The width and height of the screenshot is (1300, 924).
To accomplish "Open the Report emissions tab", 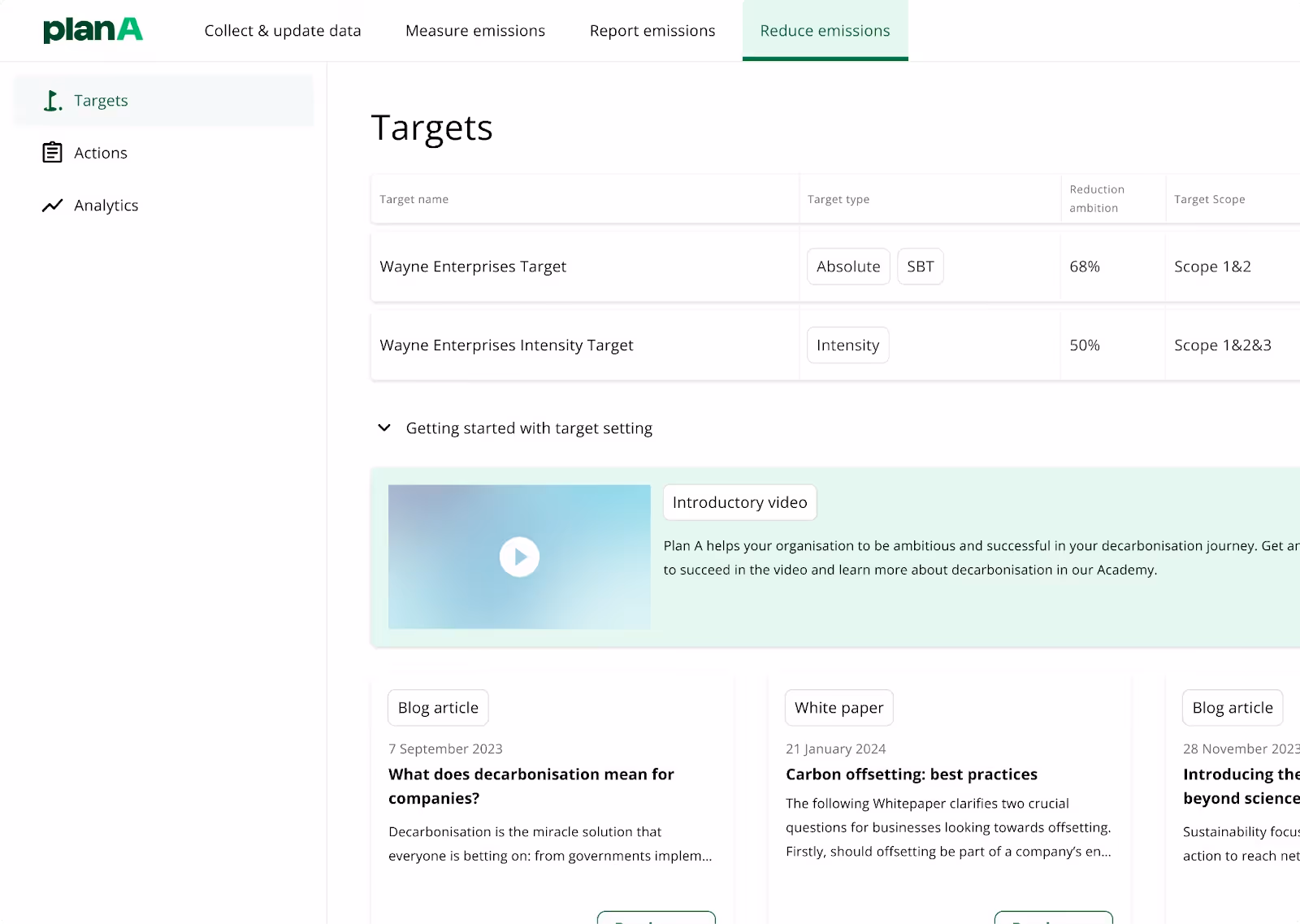I will click(x=652, y=30).
